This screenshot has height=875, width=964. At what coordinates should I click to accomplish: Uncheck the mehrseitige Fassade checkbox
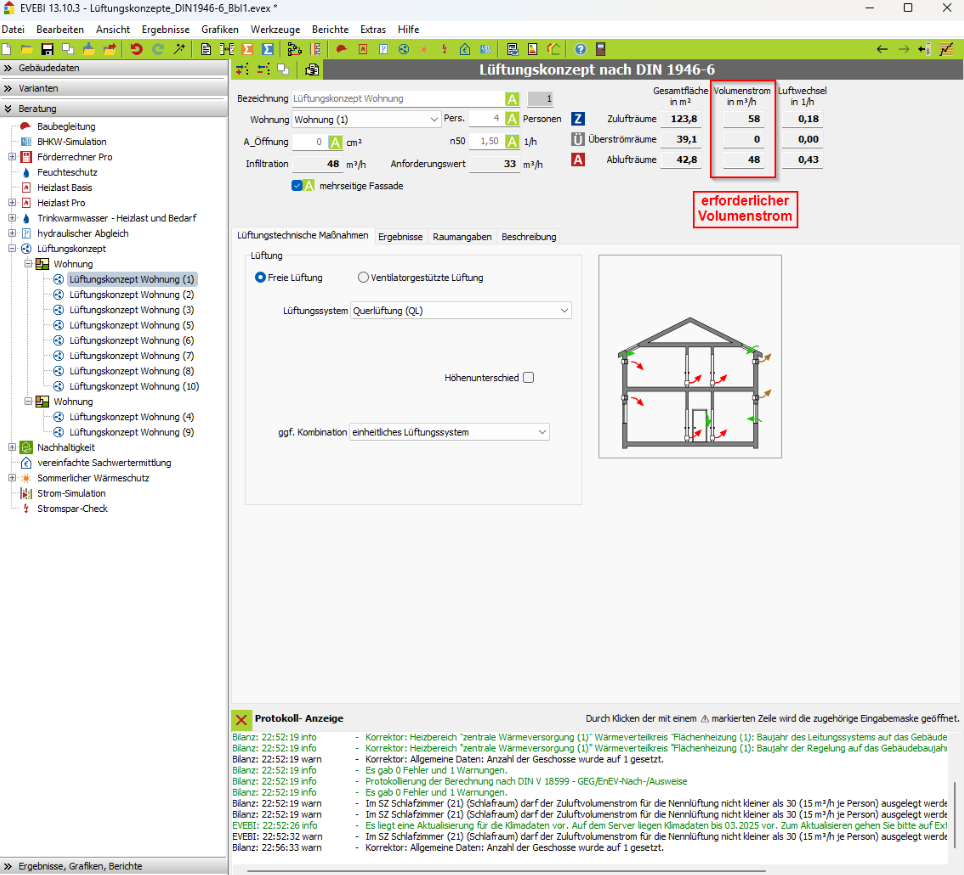(x=298, y=185)
